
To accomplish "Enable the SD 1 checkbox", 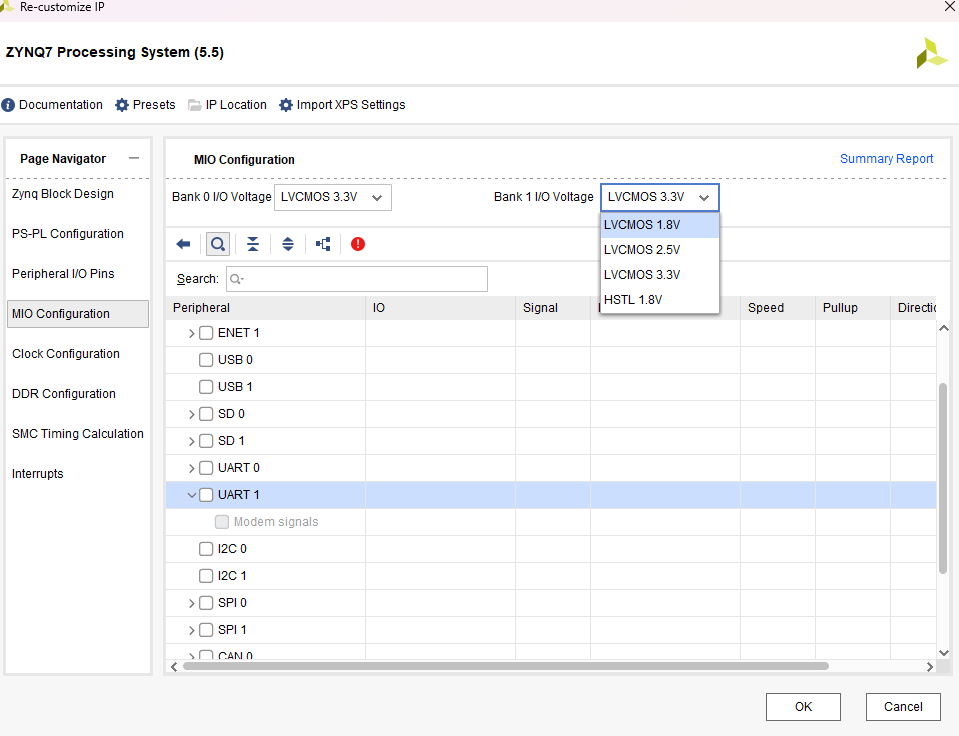I will tap(206, 440).
